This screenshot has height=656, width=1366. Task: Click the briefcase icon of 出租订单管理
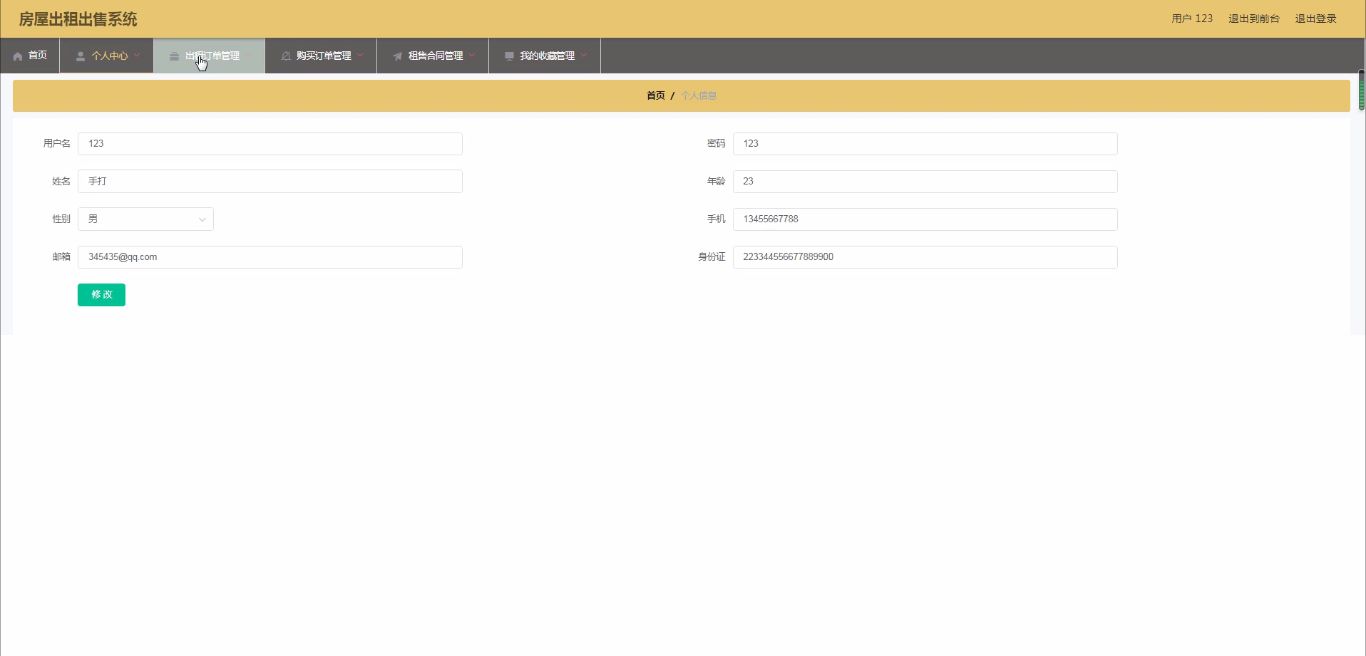(x=174, y=56)
